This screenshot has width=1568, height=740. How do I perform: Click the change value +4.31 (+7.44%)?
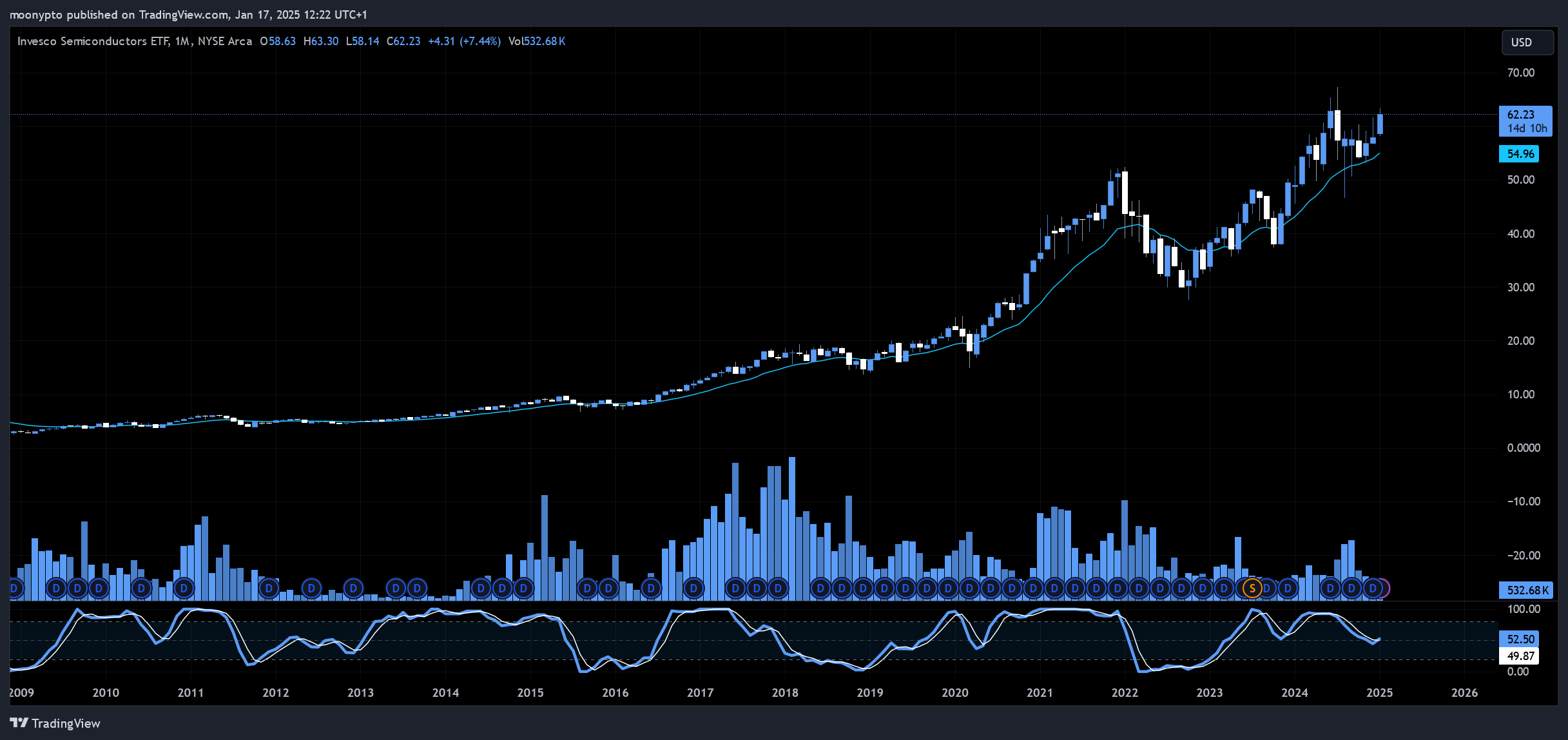pyautogui.click(x=464, y=41)
